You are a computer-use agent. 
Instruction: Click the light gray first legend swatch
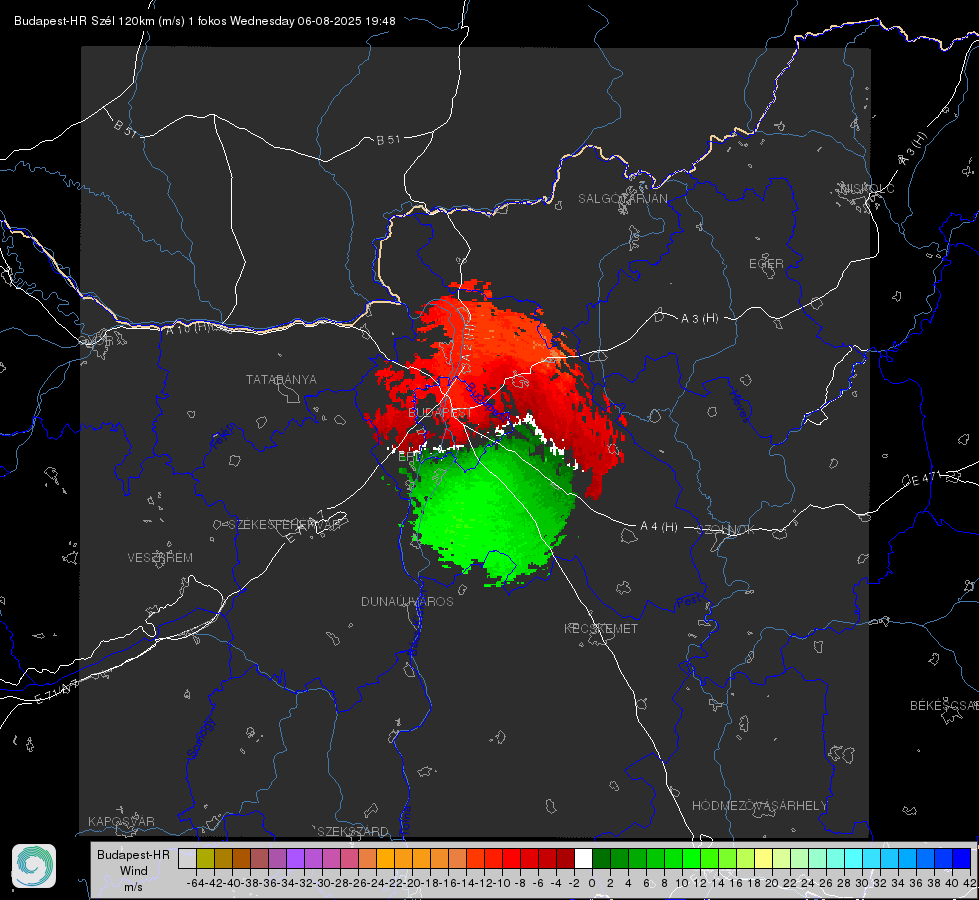click(x=187, y=858)
